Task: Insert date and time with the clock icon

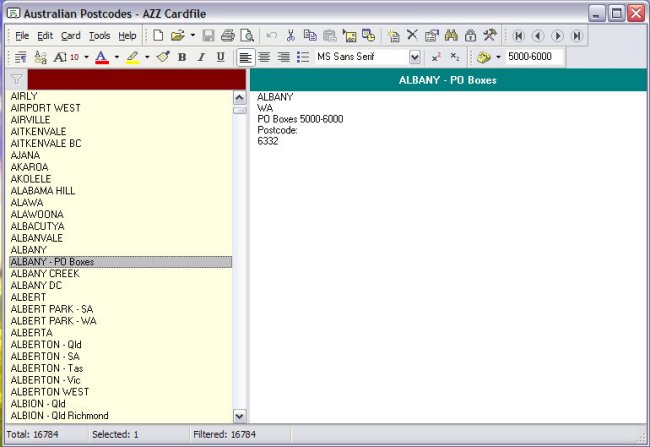Action: tap(368, 36)
